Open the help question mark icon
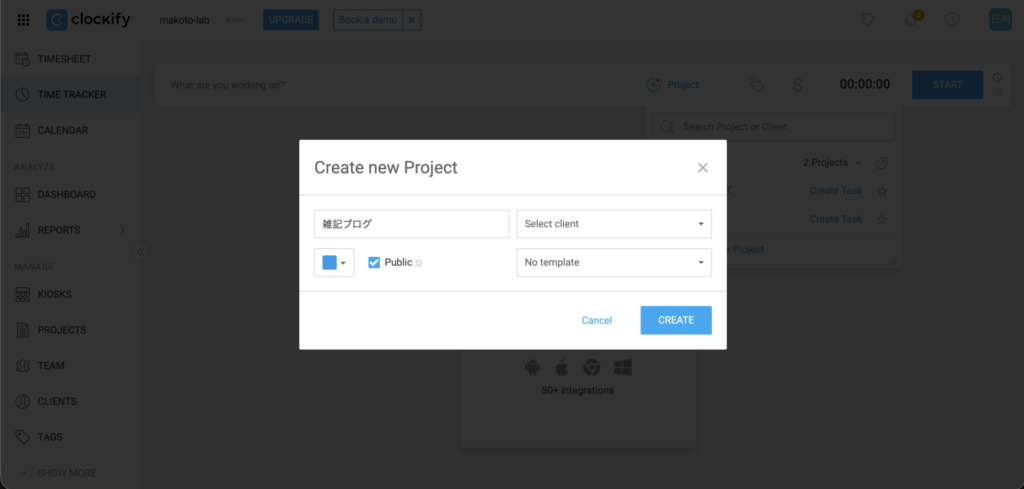 pos(952,20)
